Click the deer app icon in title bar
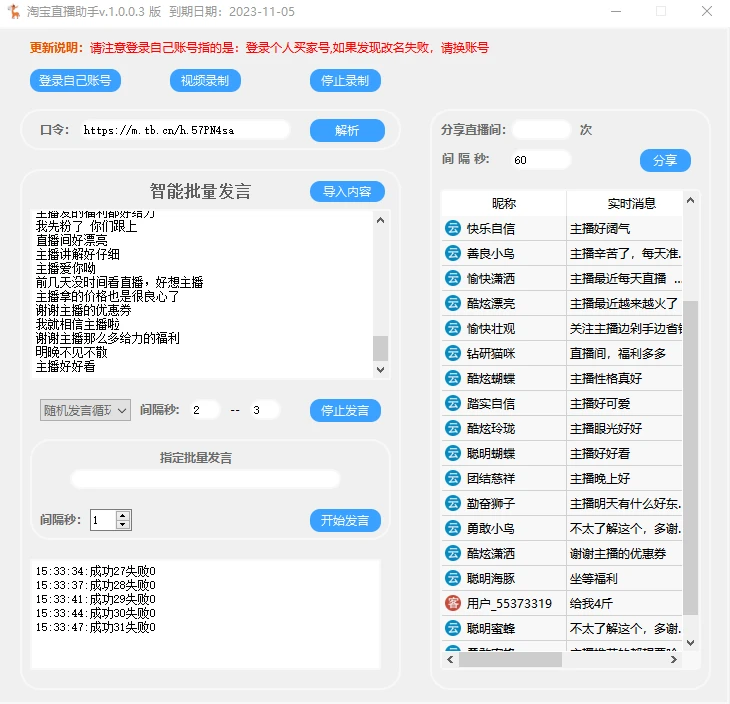730x704 pixels. pyautogui.click(x=14, y=11)
